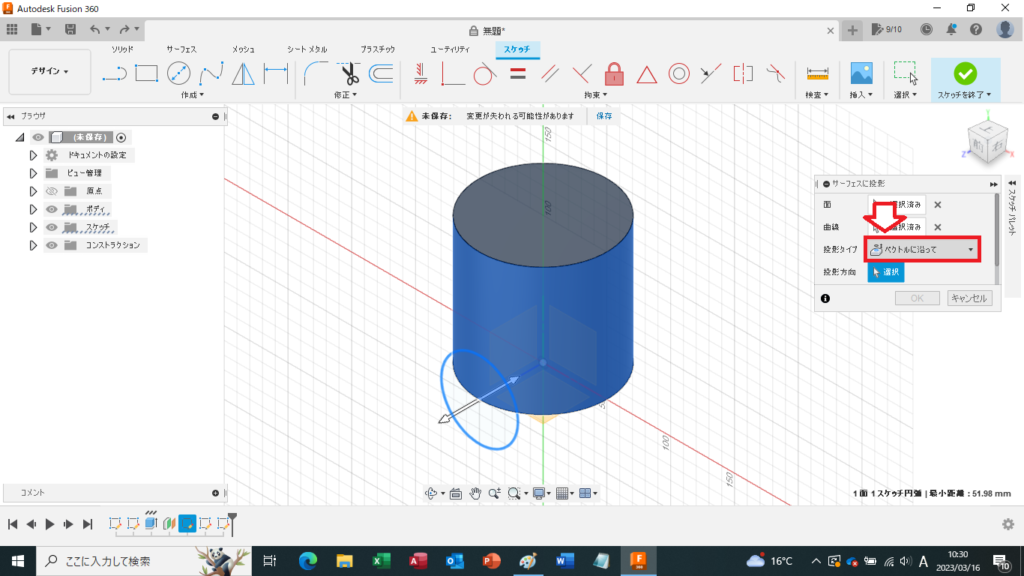Apply the Equal constraint
Screen dimensions: 1024x576
[x=518, y=73]
